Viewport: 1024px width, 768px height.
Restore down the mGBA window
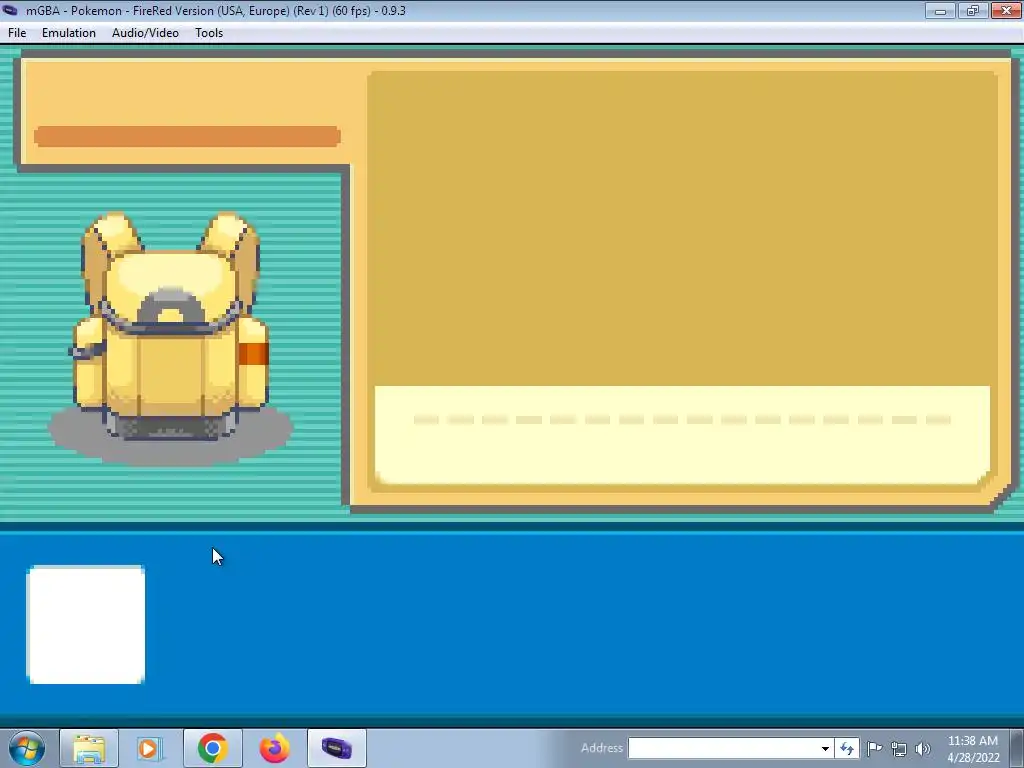pyautogui.click(x=972, y=10)
